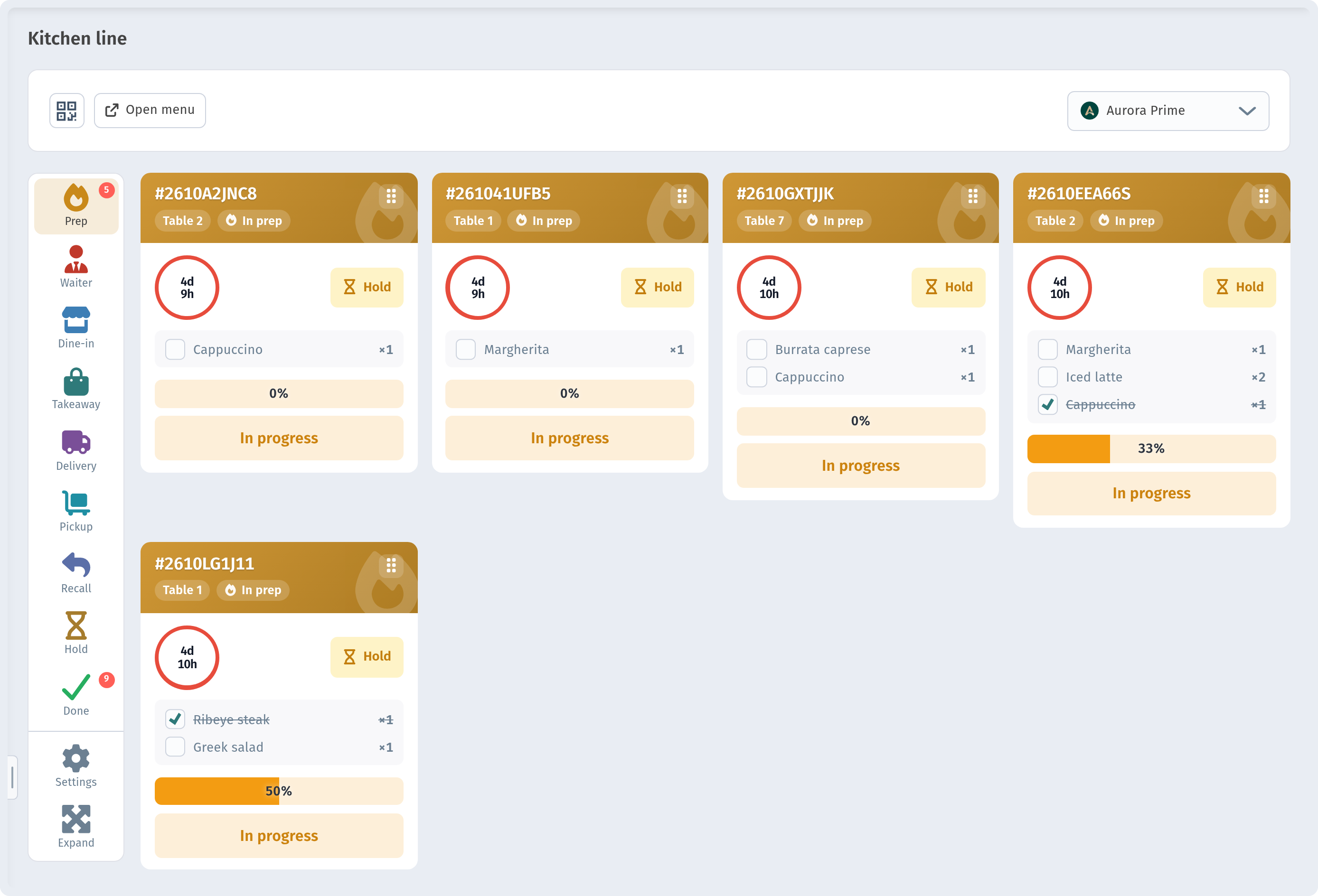Show Takeaway orders from the sidebar
Image resolution: width=1318 pixels, height=896 pixels.
click(x=76, y=389)
